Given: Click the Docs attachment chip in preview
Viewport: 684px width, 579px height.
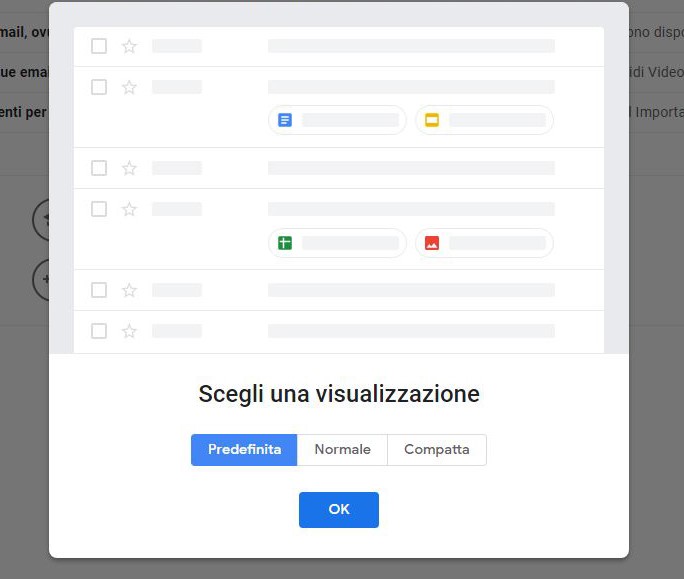Looking at the screenshot, I should 337,120.
